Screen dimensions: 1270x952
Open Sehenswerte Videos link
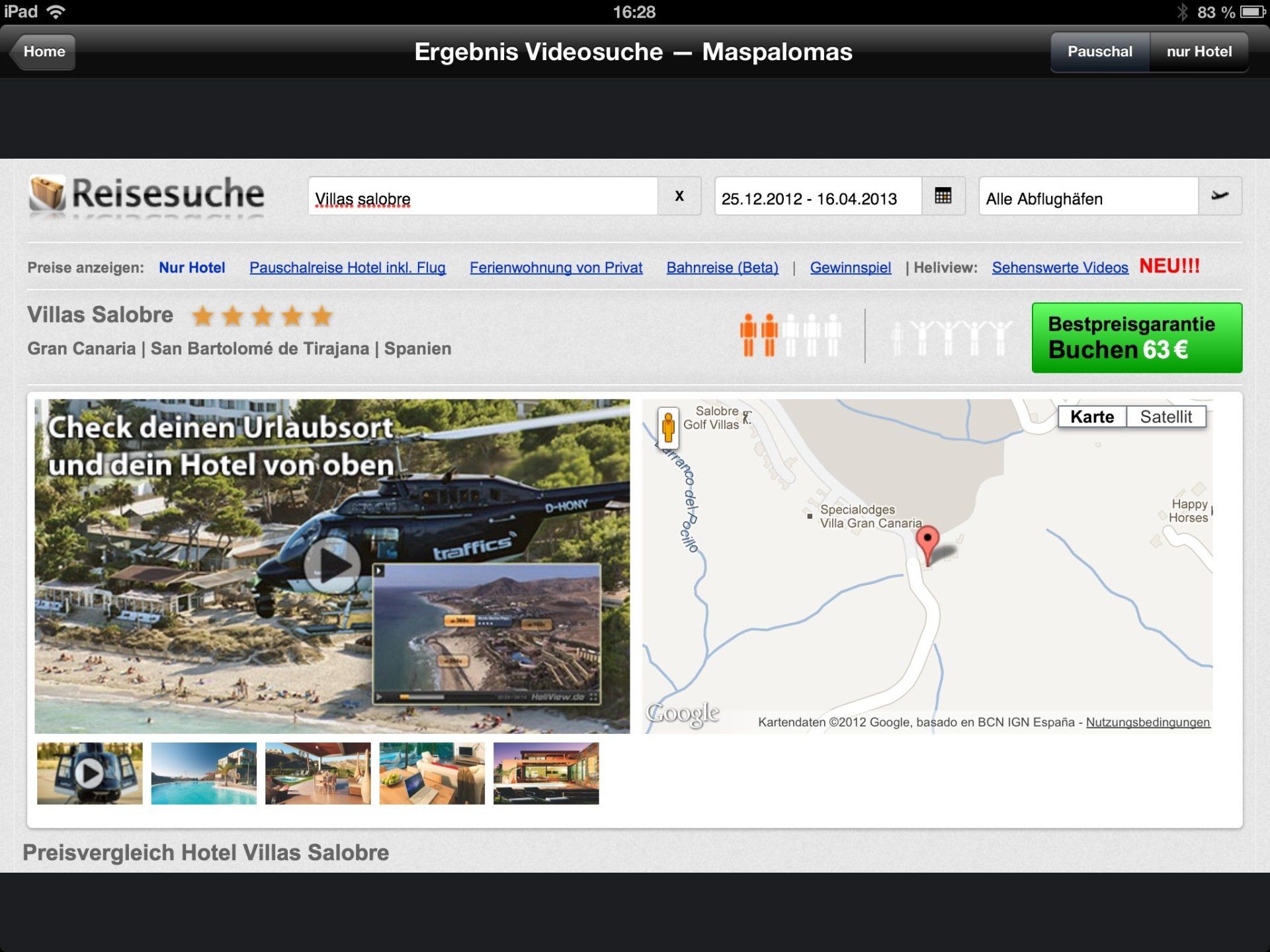(x=1060, y=268)
